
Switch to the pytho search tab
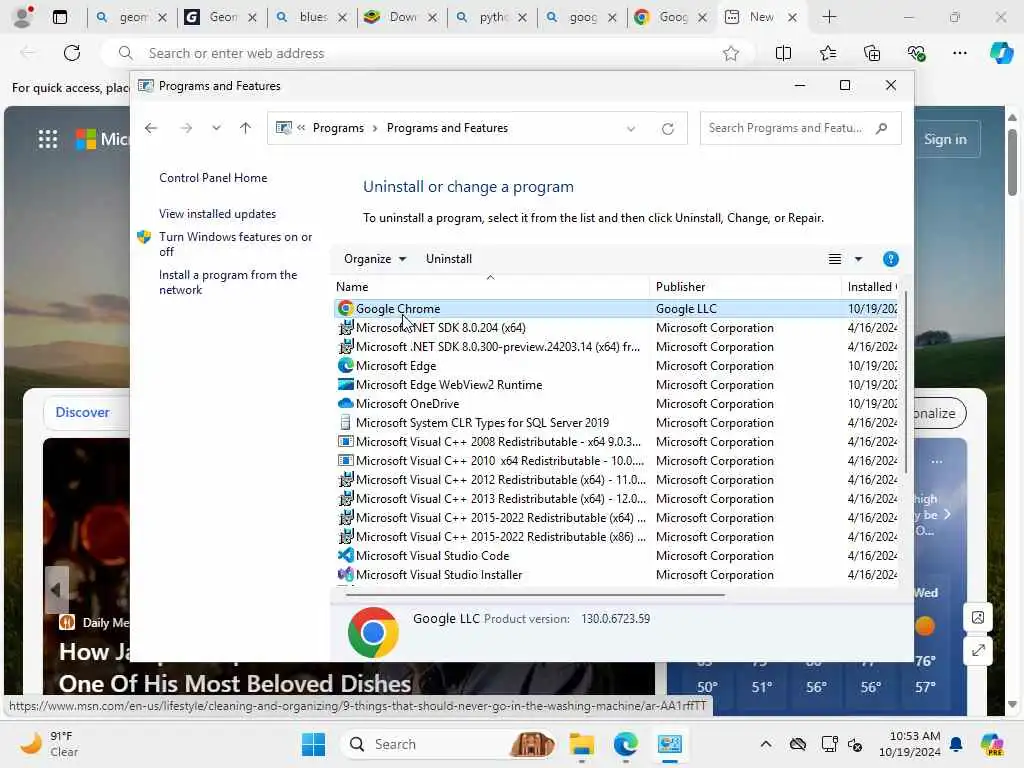pos(491,18)
